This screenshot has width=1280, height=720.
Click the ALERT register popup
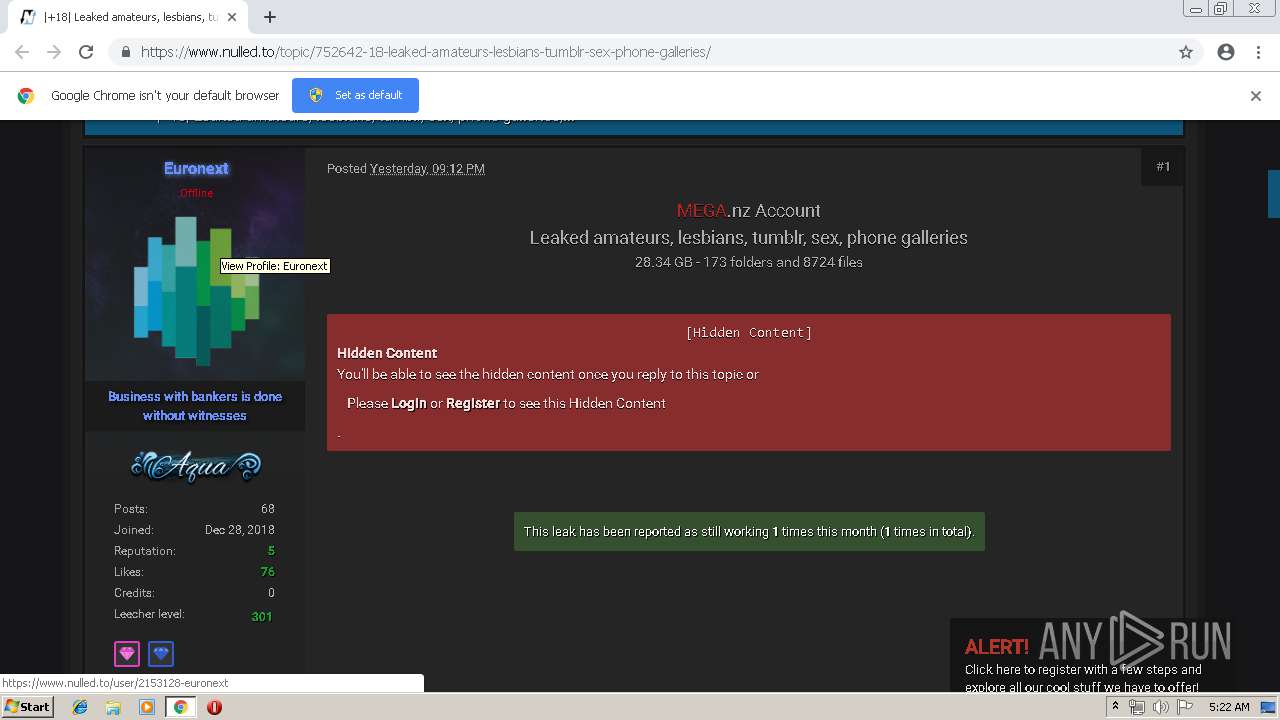point(1090,656)
